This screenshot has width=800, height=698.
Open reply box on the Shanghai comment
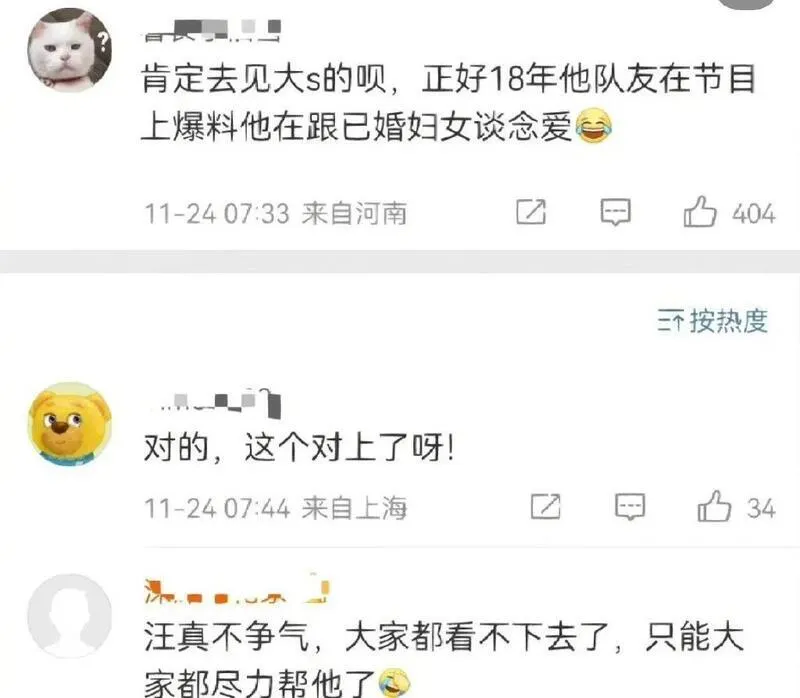630,507
